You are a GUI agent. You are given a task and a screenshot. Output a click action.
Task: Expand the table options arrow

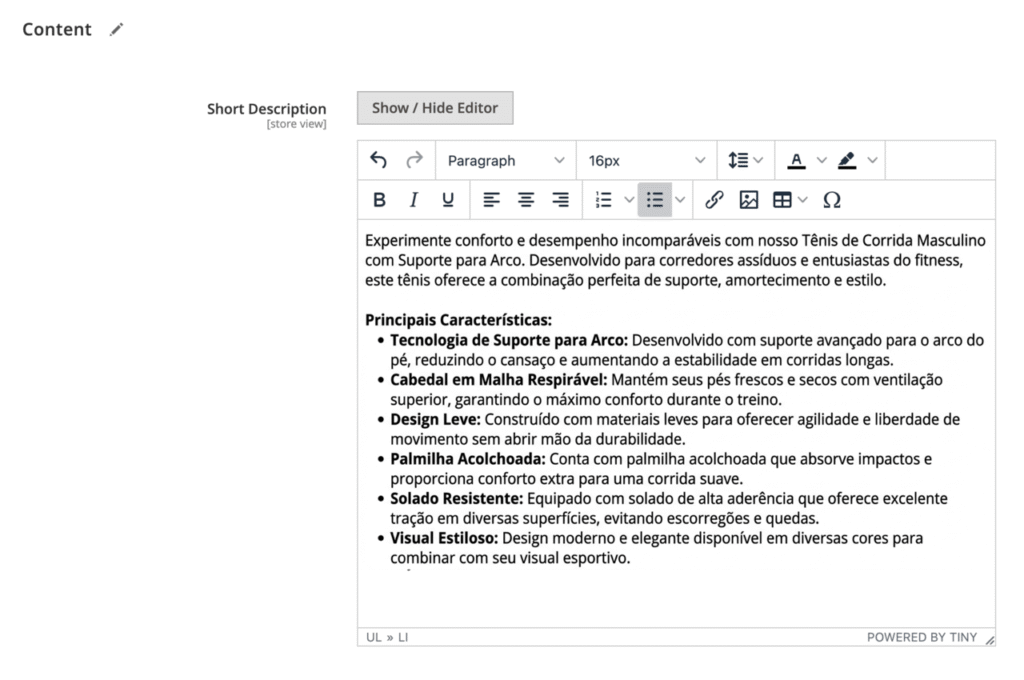tap(803, 200)
